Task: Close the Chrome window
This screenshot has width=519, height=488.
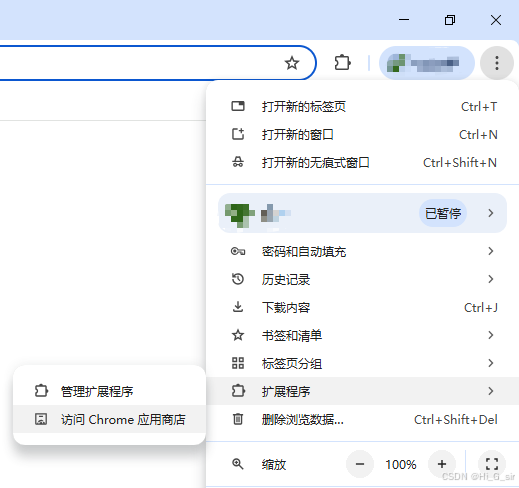Action: coord(496,20)
